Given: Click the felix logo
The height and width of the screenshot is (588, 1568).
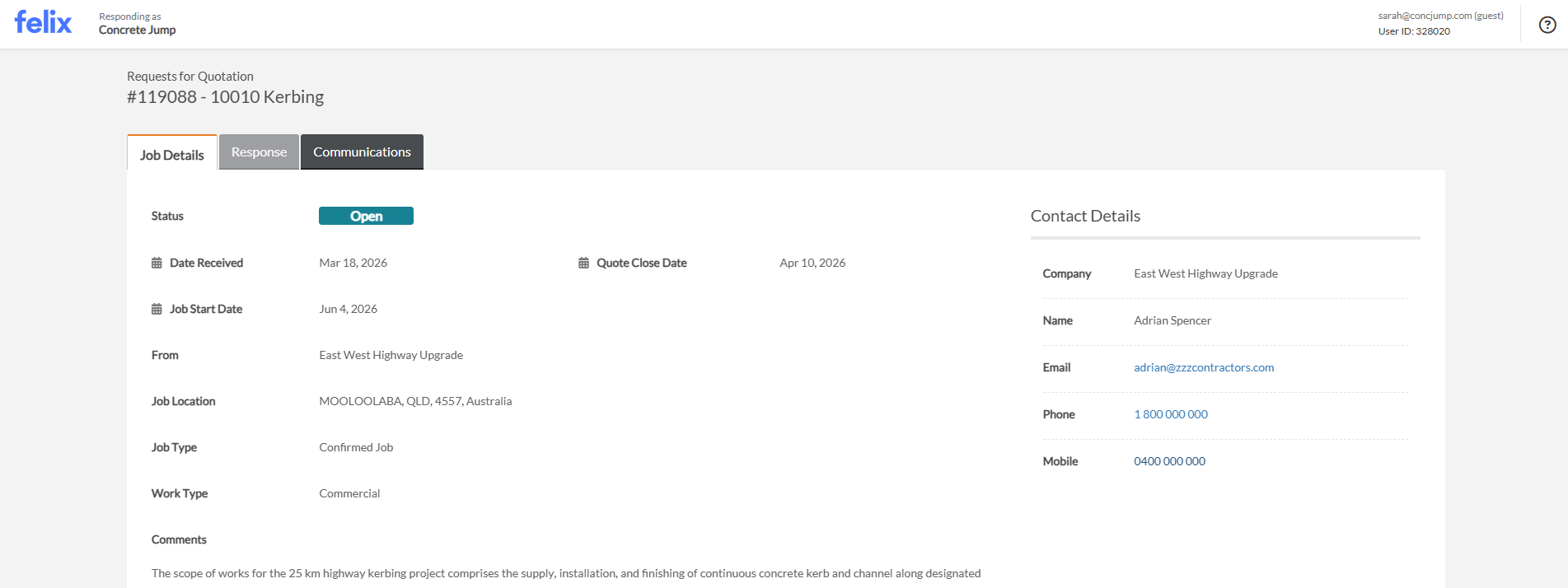Looking at the screenshot, I should coord(44,22).
